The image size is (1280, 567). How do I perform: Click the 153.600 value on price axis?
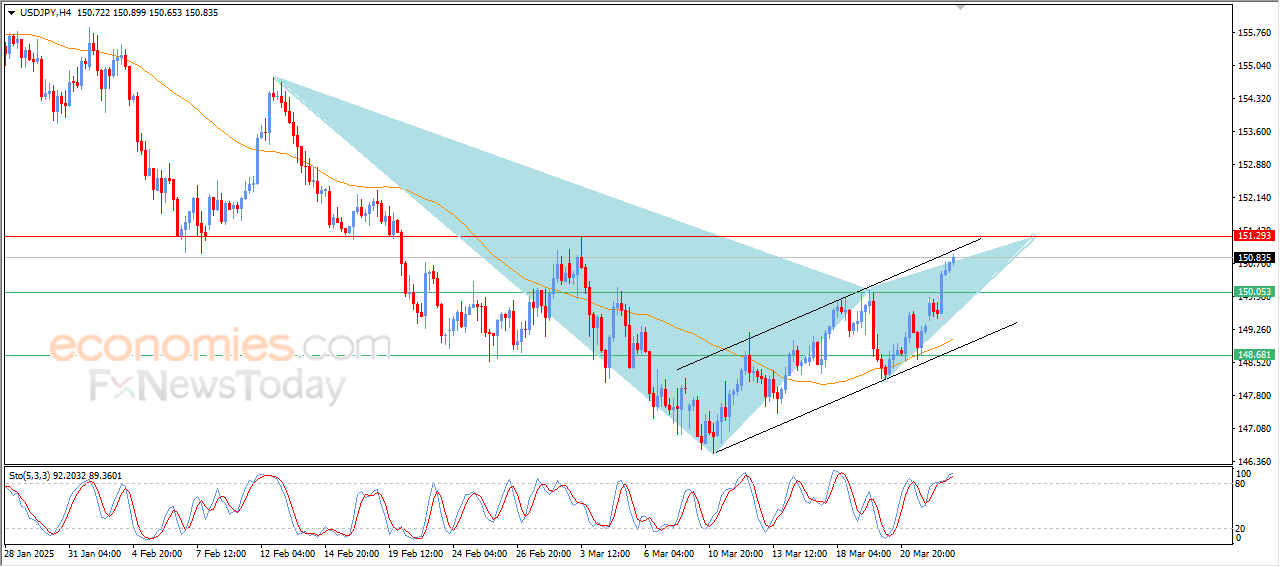point(1254,132)
